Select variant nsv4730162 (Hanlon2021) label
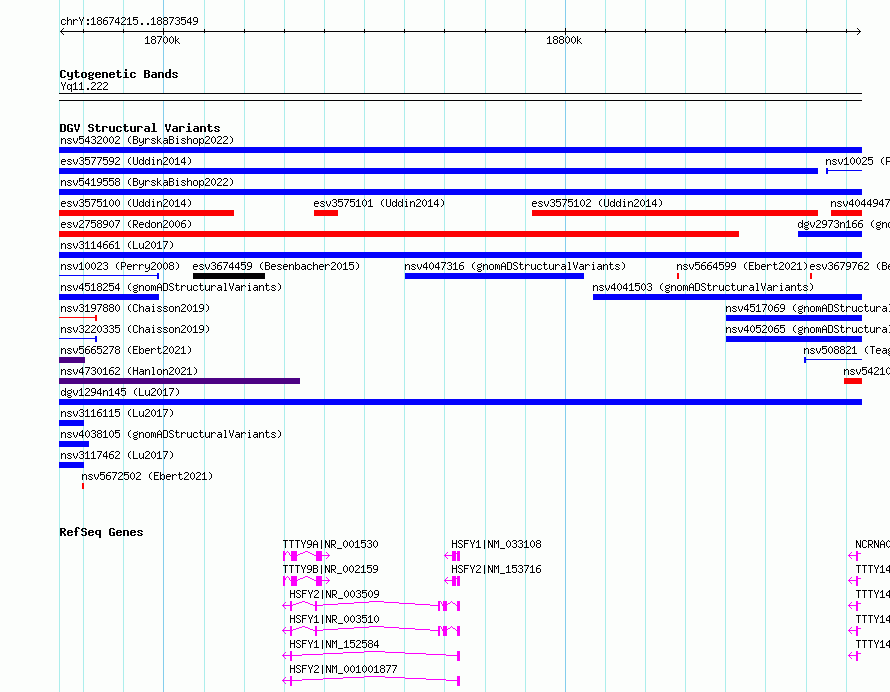This screenshot has height=692, width=890. tap(129, 371)
